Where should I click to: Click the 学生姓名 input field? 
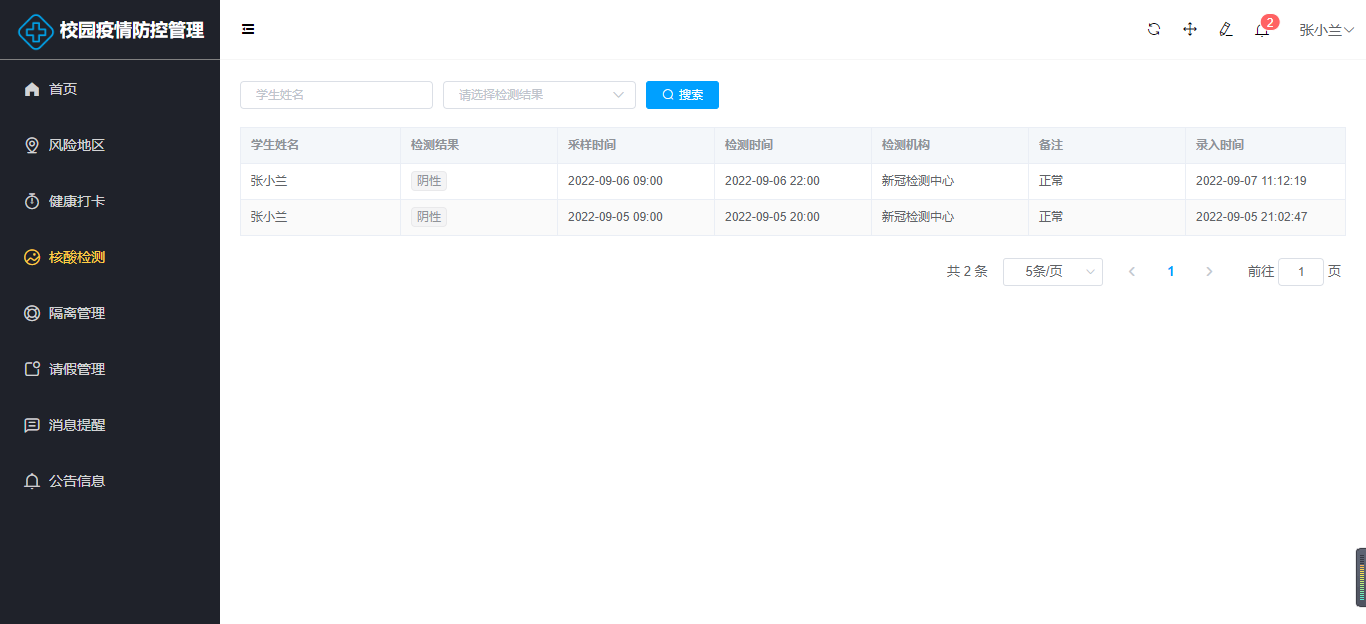336,95
